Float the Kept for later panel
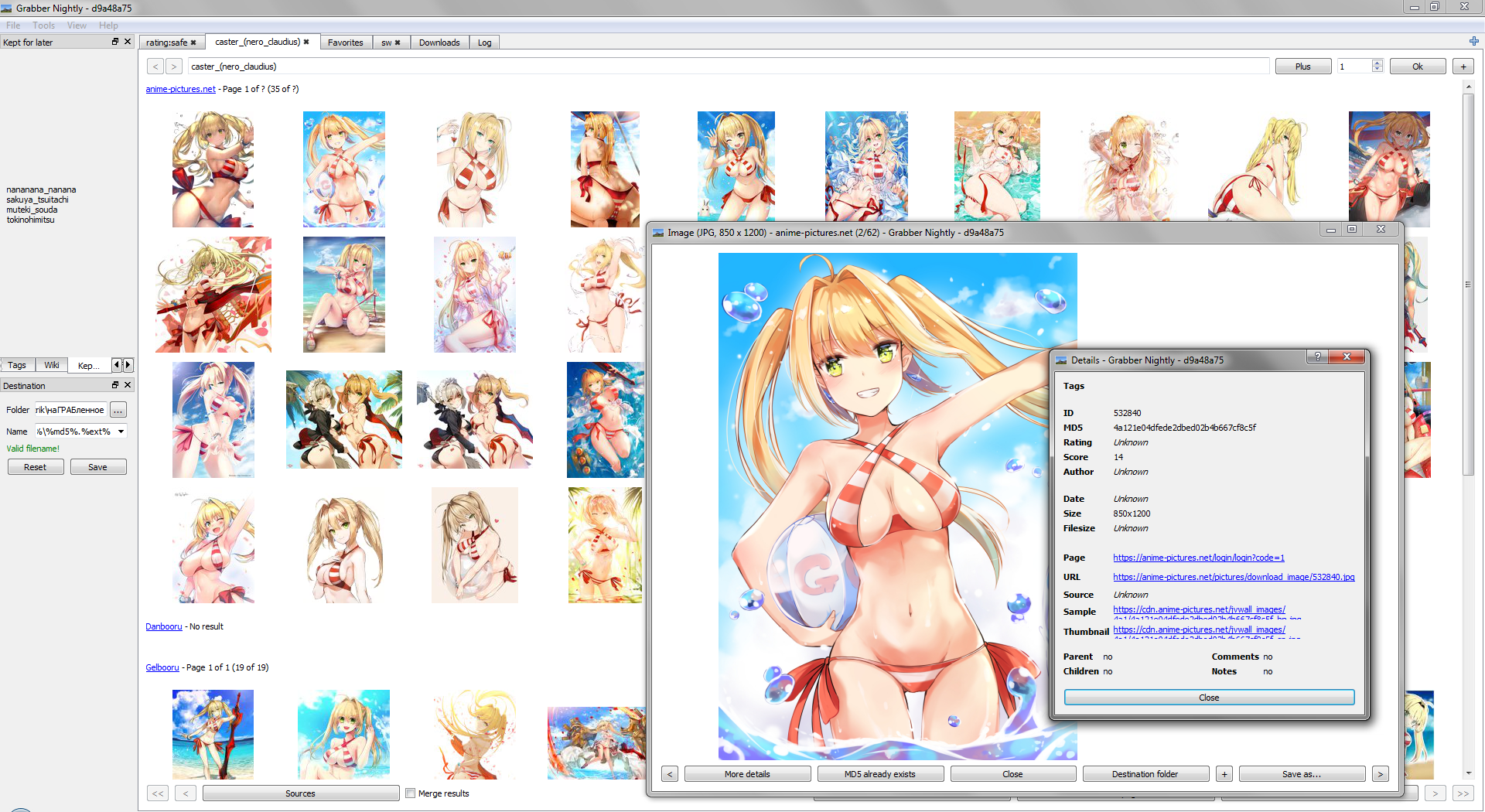Viewport: 1485px width, 812px height. tap(115, 42)
